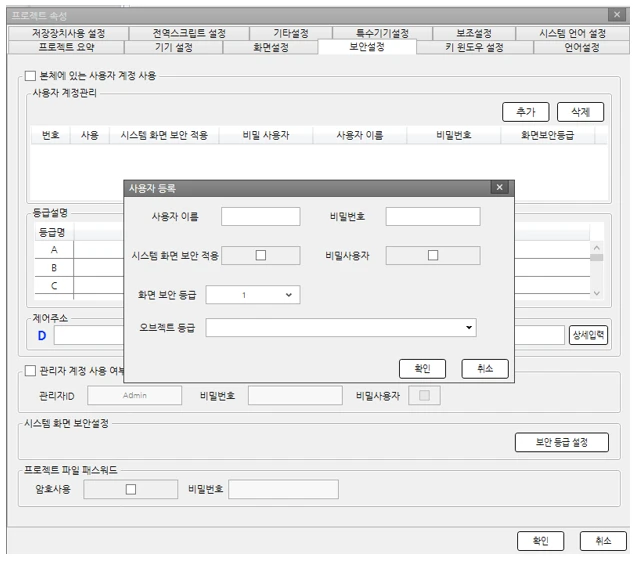Toggle 비밀사용자 checkbox in 사용자 등록 dialog
Image resolution: width=637 pixels, height=561 pixels.
coord(433,255)
